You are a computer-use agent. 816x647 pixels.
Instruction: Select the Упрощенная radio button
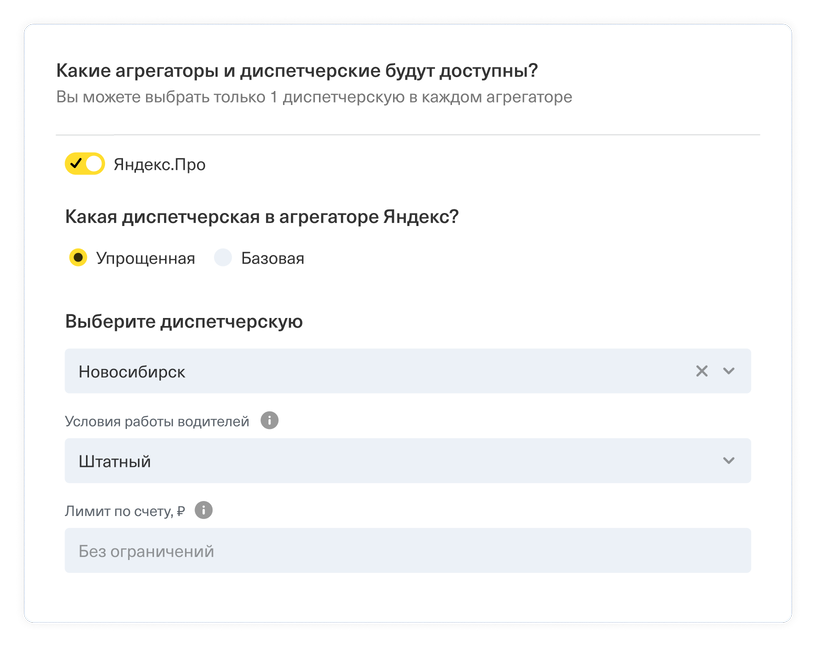[x=78, y=257]
